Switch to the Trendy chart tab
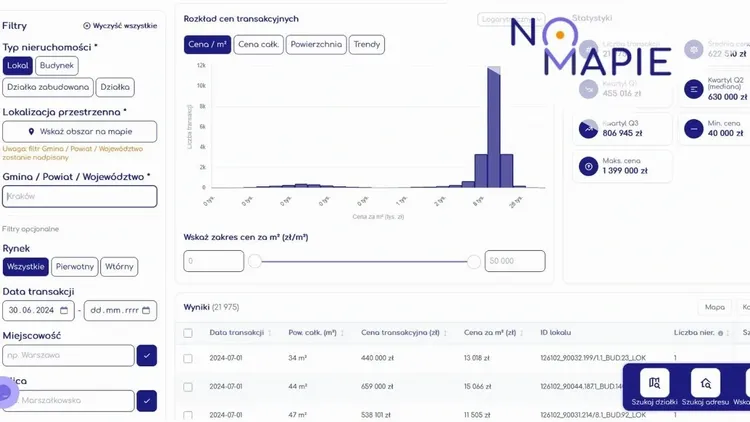750x422 pixels. [x=367, y=44]
